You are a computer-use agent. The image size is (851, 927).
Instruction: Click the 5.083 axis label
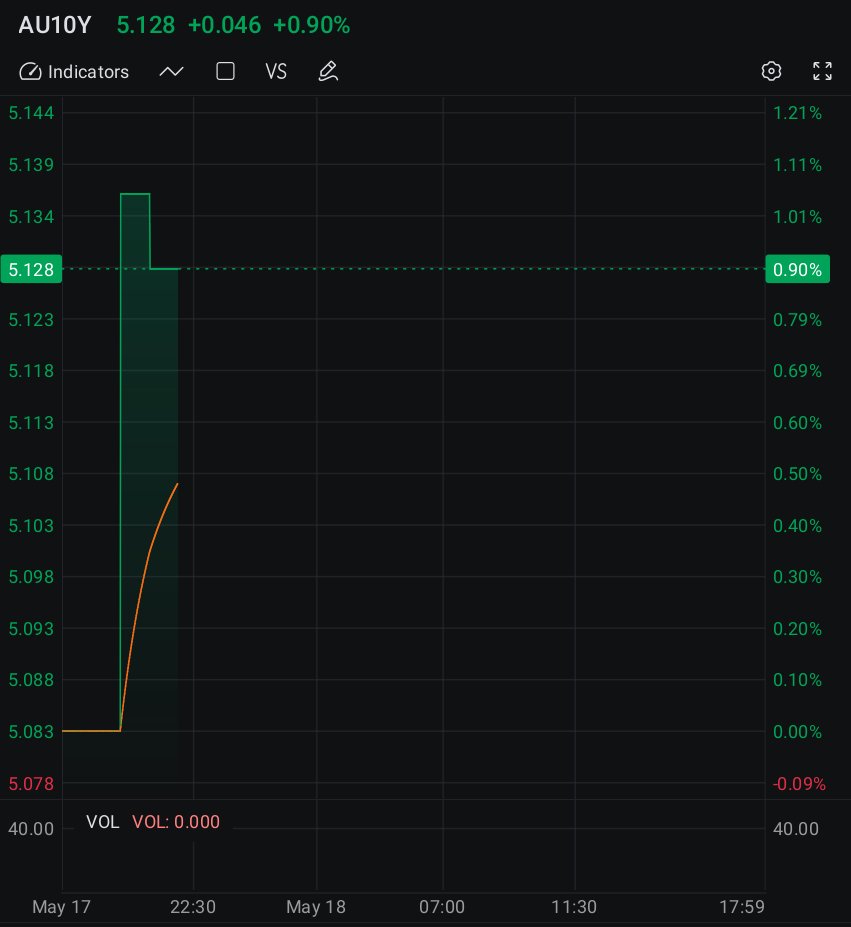pos(31,732)
